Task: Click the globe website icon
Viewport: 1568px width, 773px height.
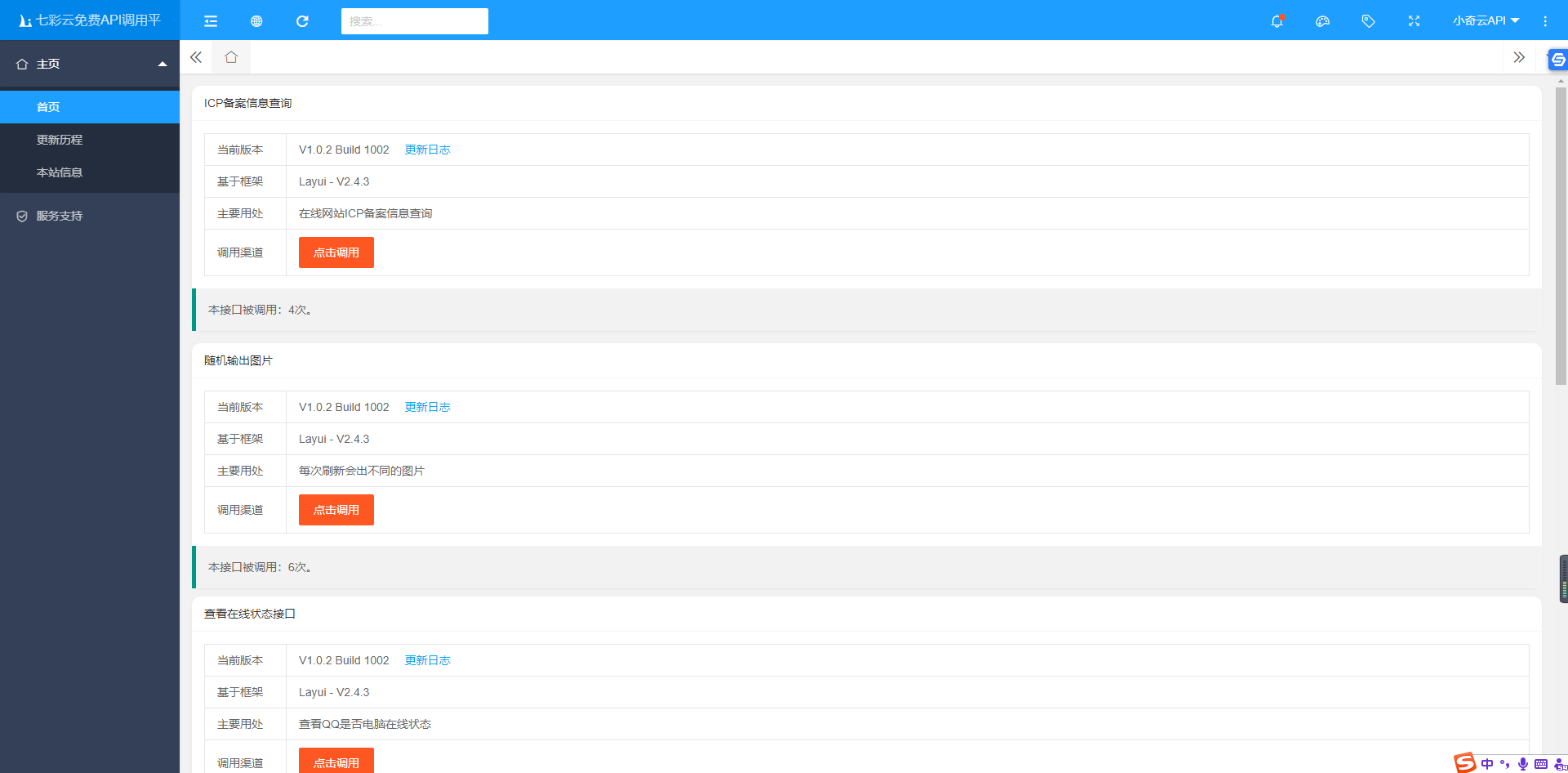Action: click(x=256, y=21)
